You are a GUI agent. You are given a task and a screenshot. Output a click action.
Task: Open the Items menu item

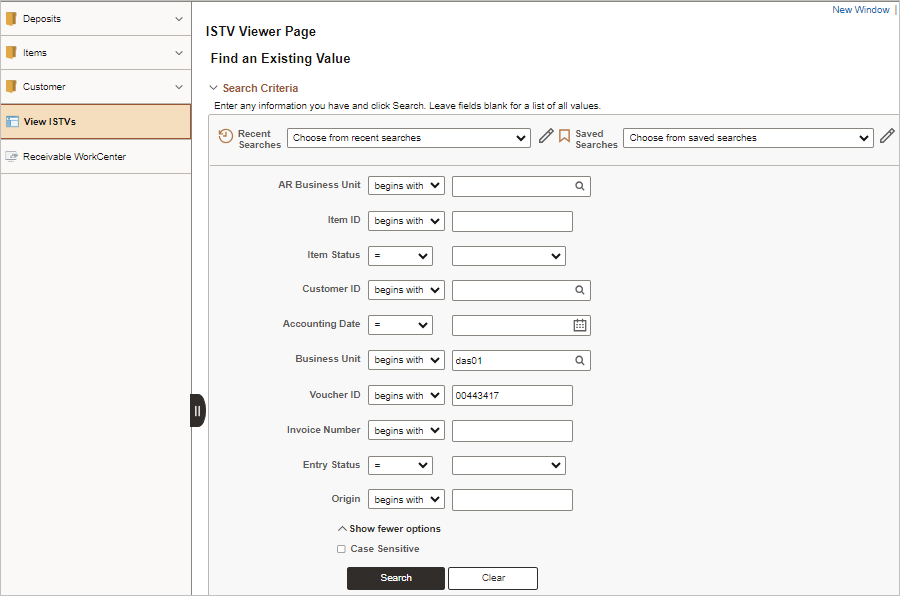pyautogui.click(x=96, y=53)
